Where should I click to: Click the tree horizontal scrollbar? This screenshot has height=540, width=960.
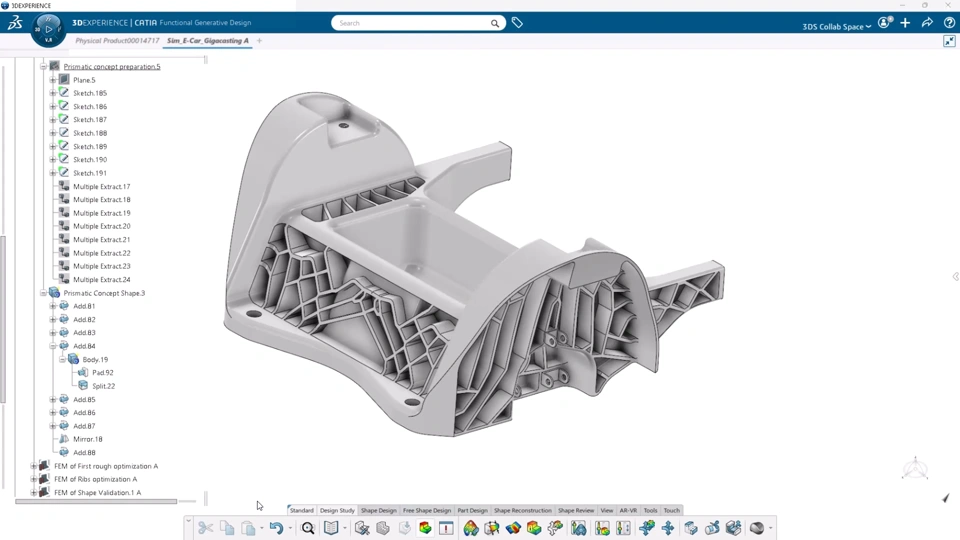coord(96,501)
